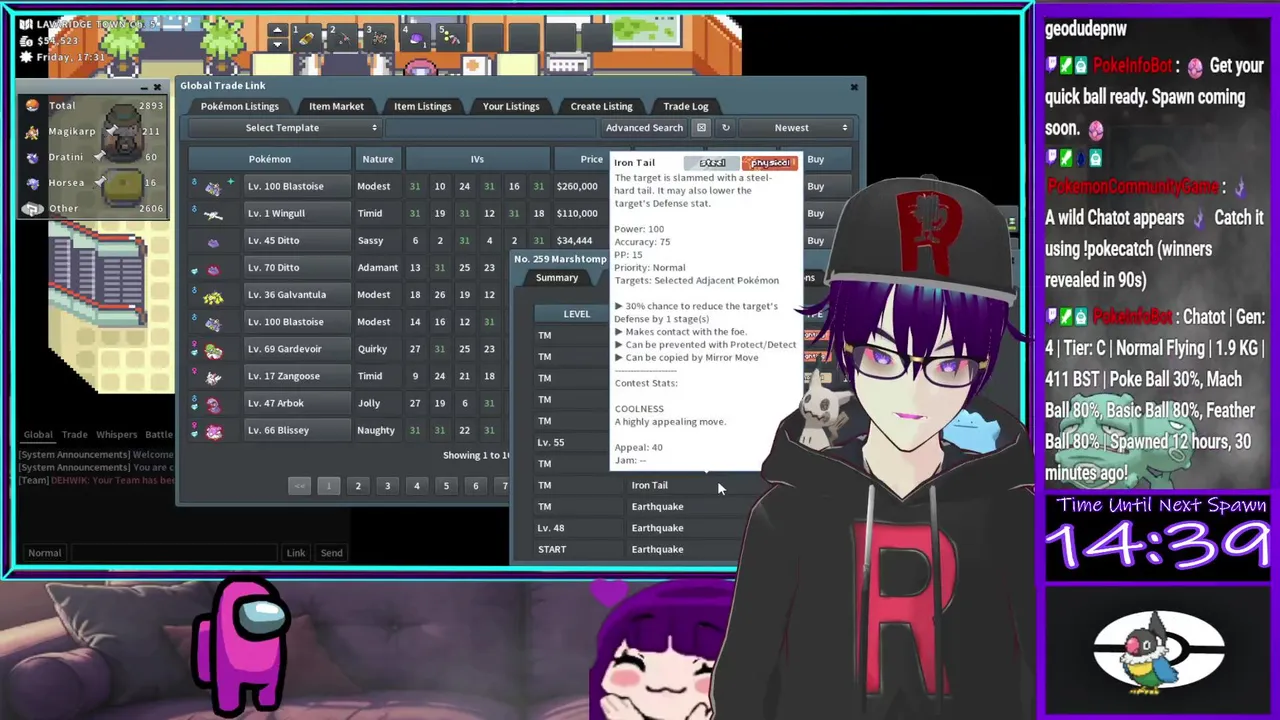Viewport: 1280px width, 720px height.
Task: Select hotbar slot 5 item
Action: (451, 37)
